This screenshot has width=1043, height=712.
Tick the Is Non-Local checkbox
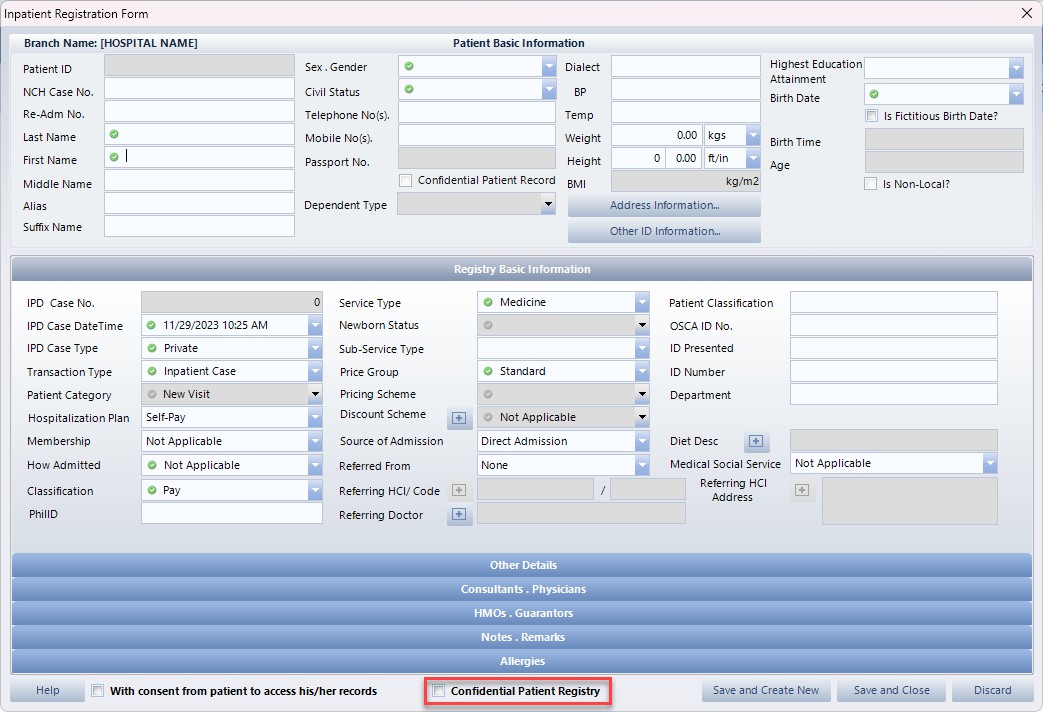point(871,184)
